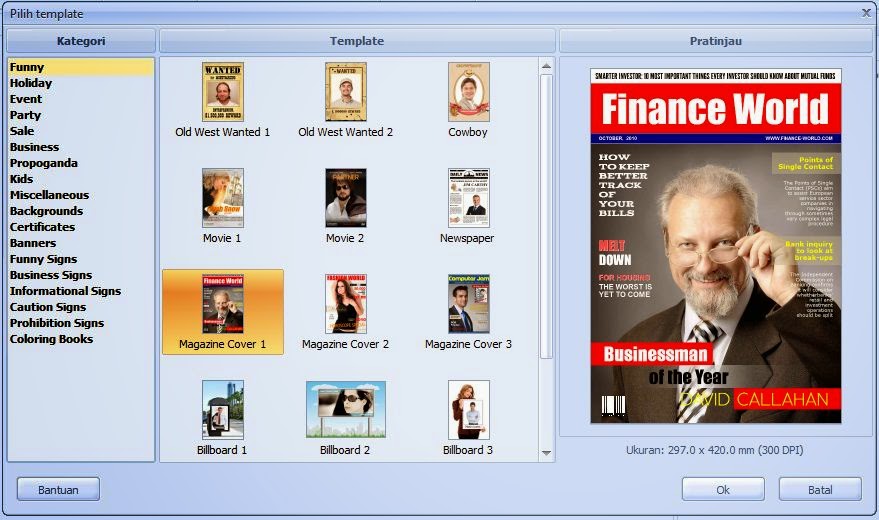Click the Pratinjau panel header
This screenshot has height=520, width=879.
(x=716, y=41)
